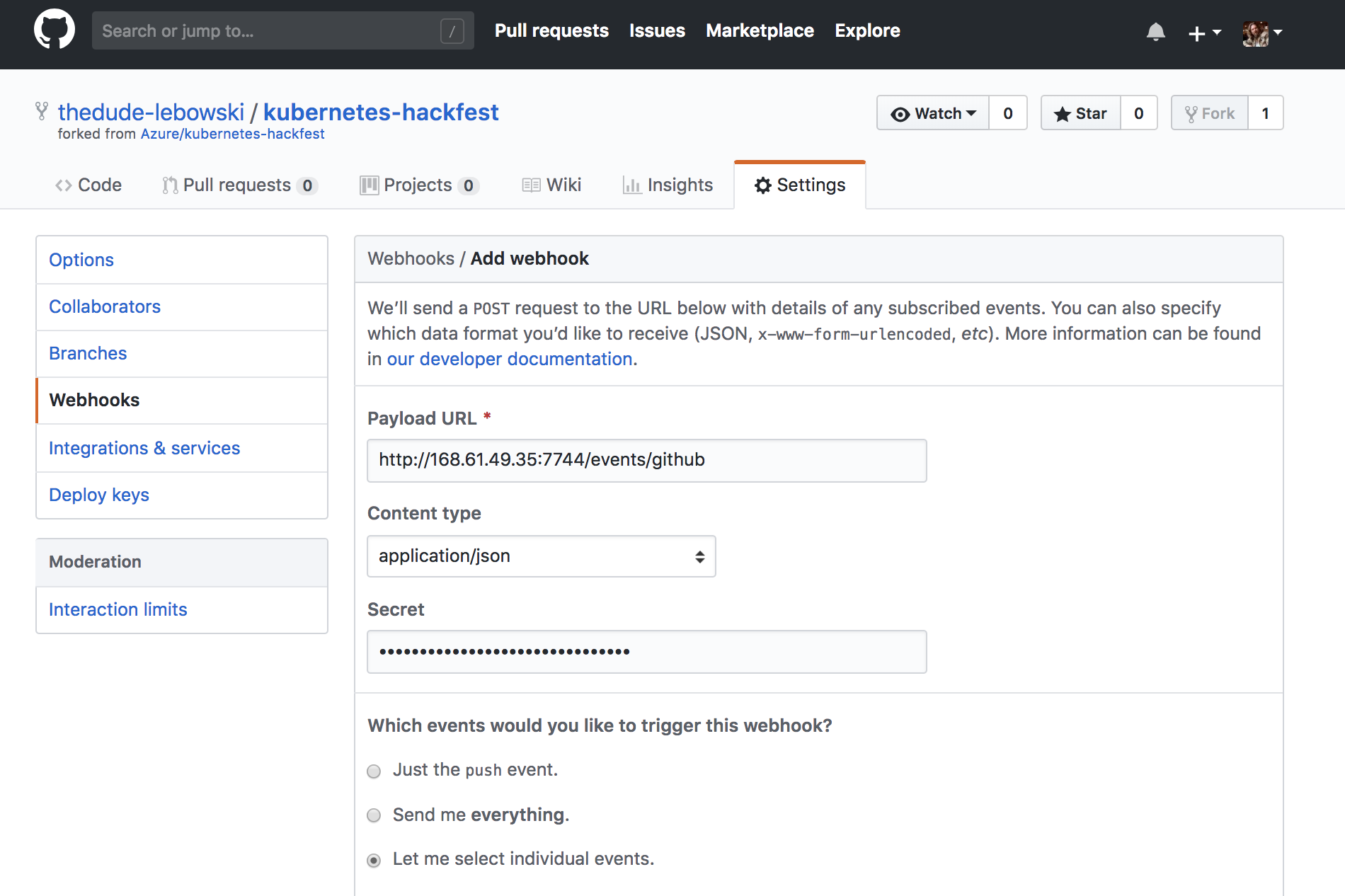
Task: Click the slash shortcut icon in search
Action: (452, 31)
